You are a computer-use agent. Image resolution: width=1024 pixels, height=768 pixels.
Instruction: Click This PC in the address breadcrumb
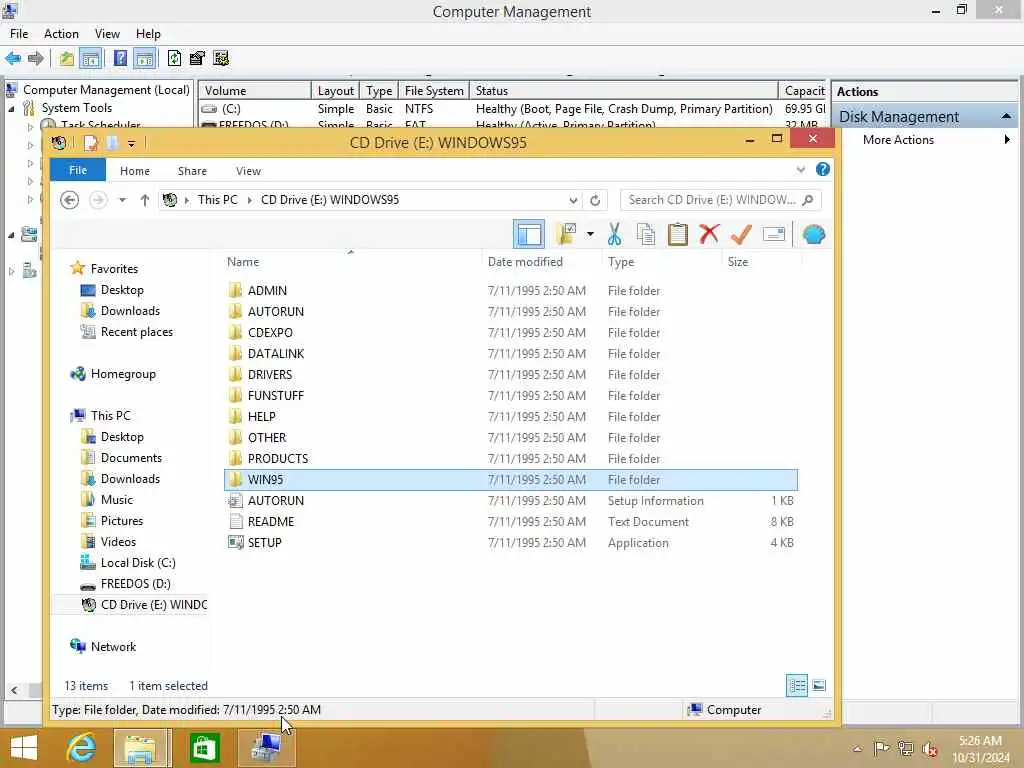click(217, 200)
